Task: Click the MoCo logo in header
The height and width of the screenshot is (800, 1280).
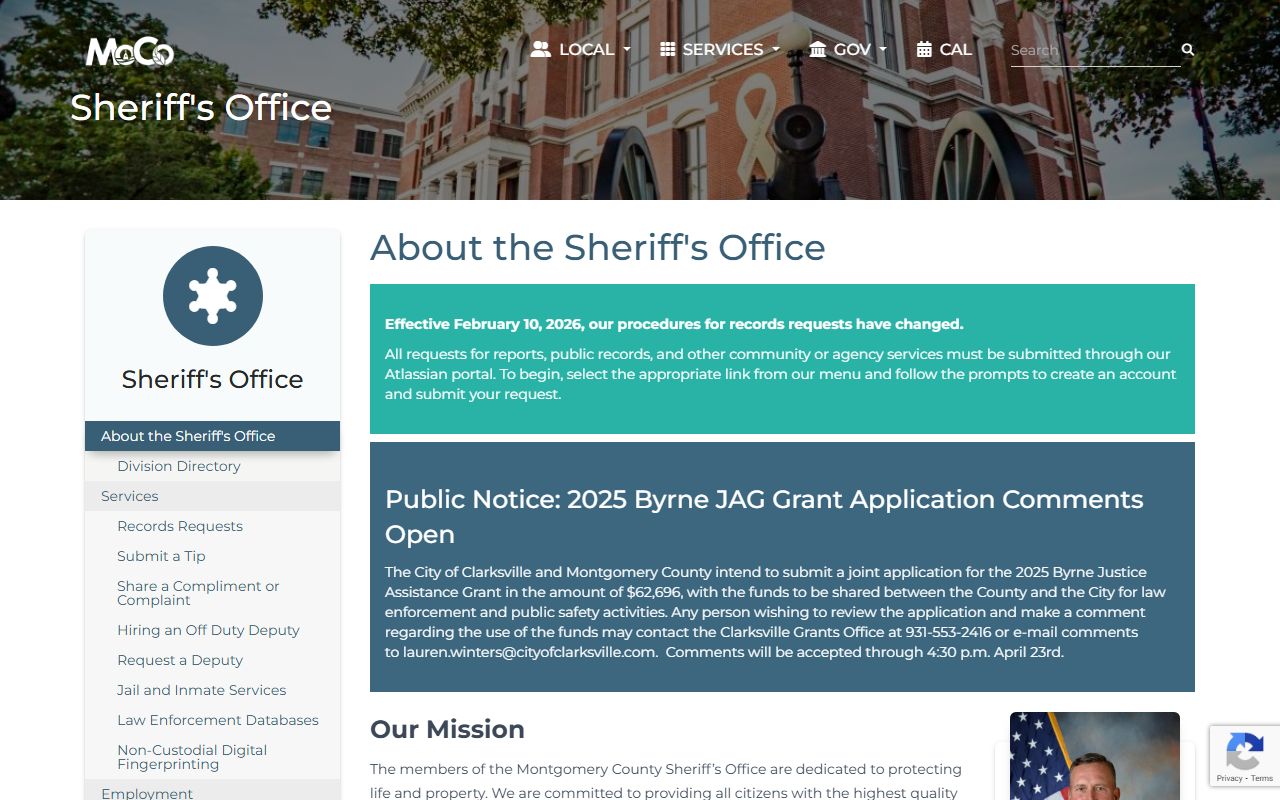Action: (130, 51)
